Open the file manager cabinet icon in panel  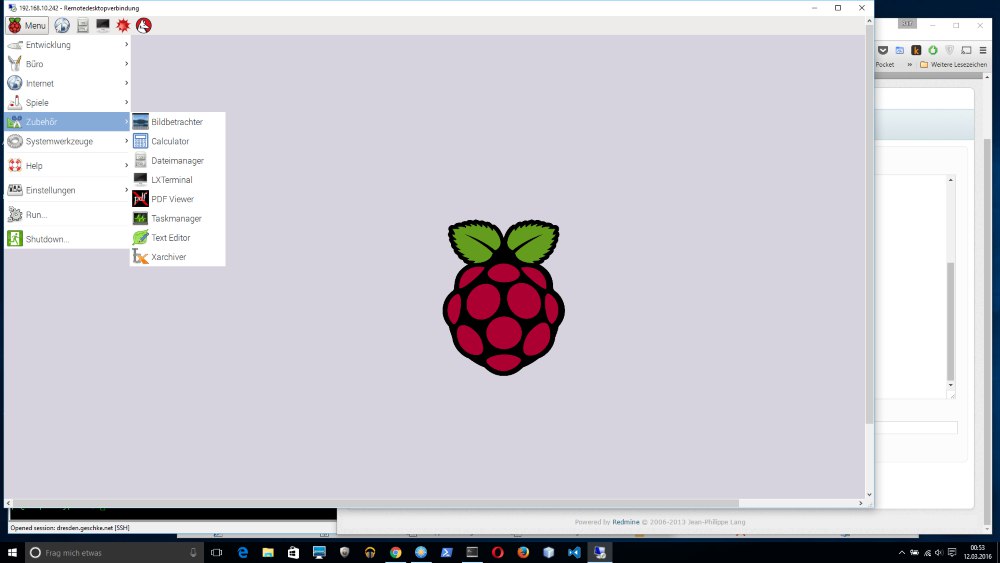[x=82, y=26]
